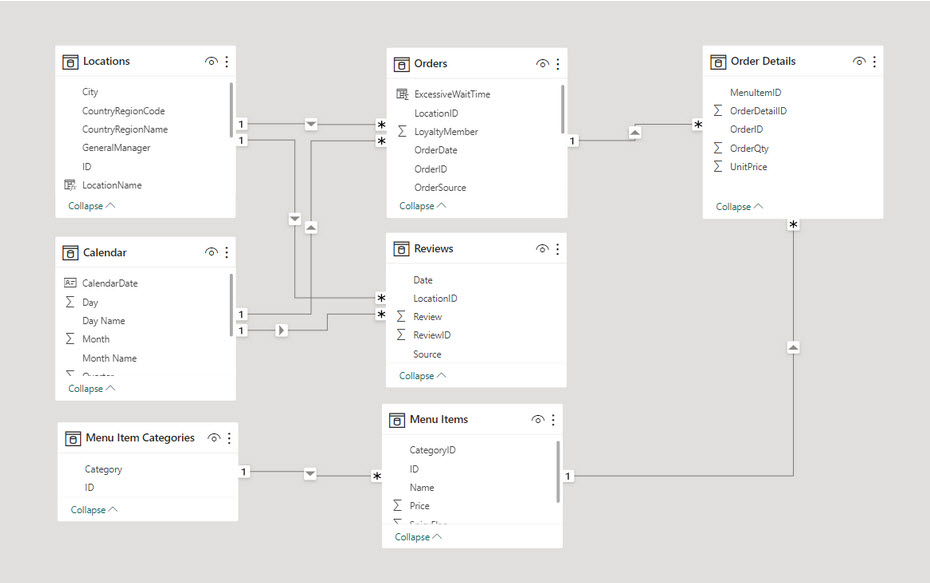Collapse the Calendar table

pos(91,388)
